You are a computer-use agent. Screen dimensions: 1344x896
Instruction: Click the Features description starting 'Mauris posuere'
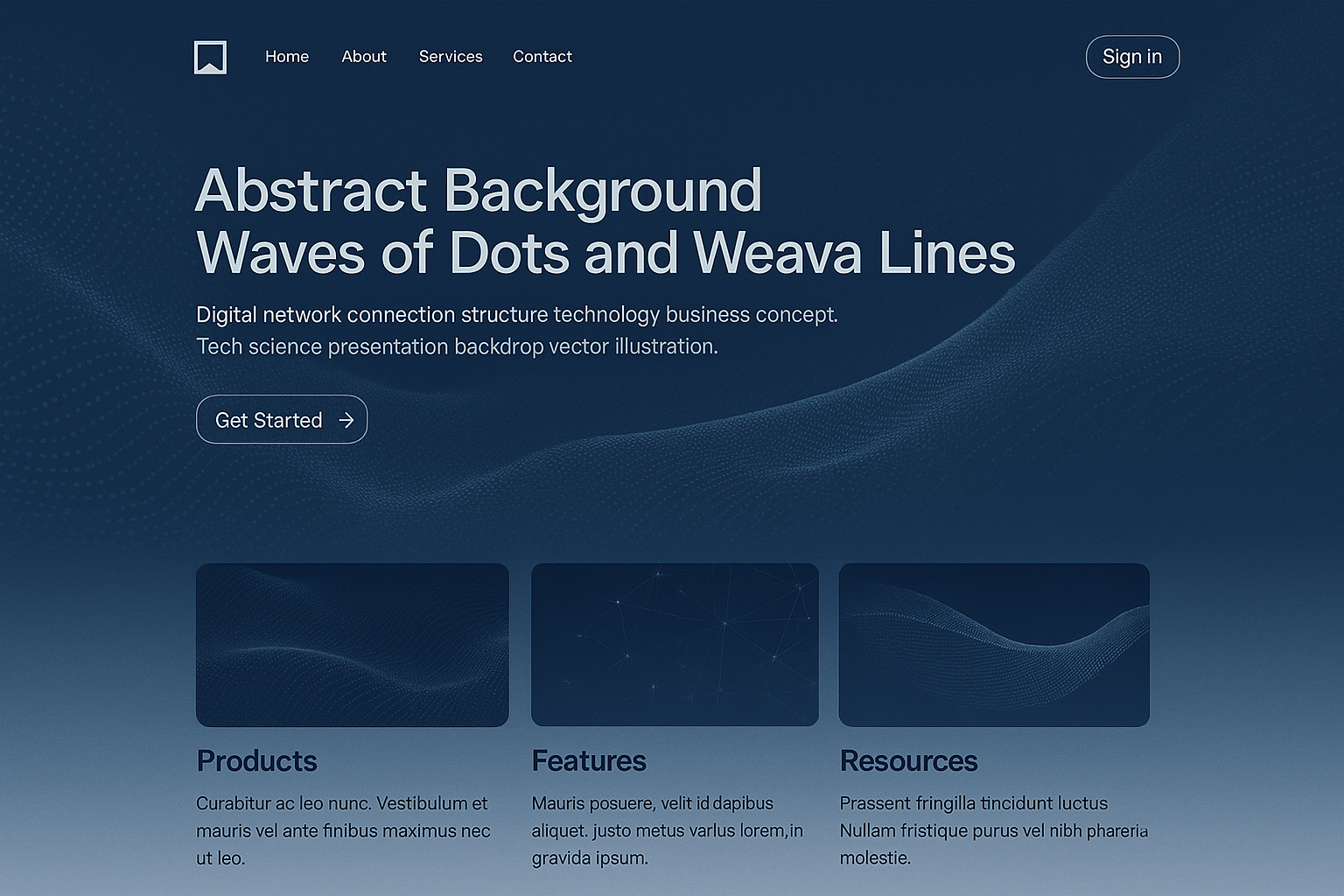pos(667,830)
